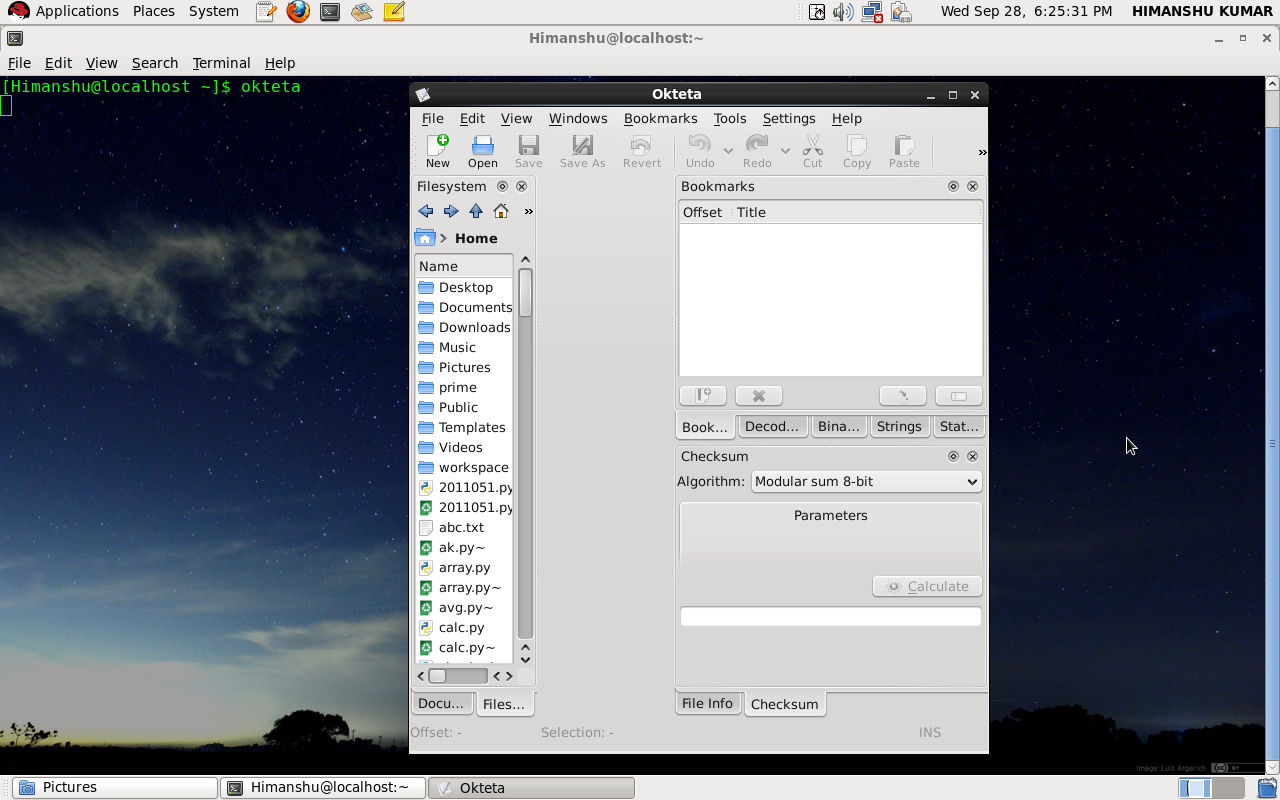Switch to Pictures window in taskbar
1280x800 pixels.
115,787
